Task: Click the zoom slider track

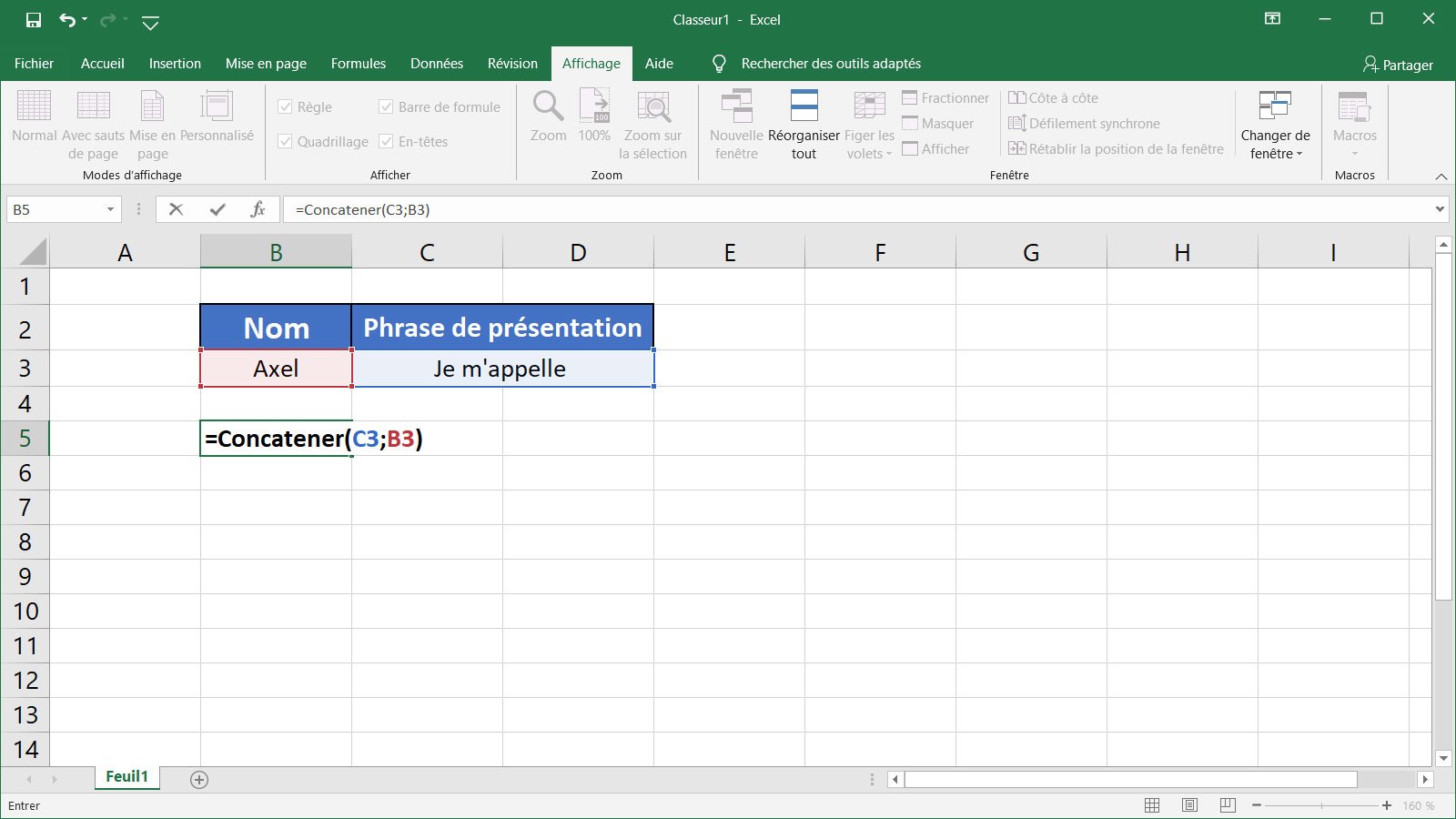Action: [x=1321, y=805]
